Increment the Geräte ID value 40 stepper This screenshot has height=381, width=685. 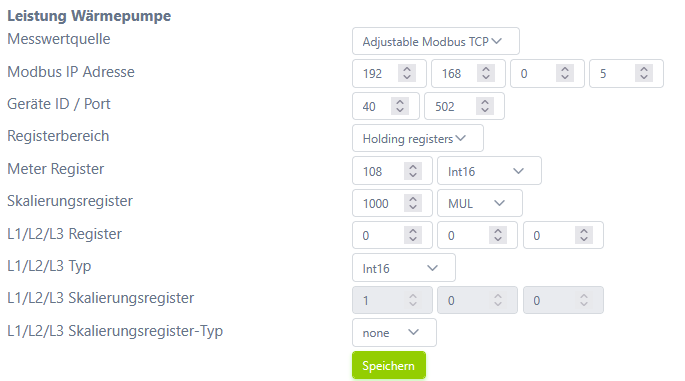(400, 101)
